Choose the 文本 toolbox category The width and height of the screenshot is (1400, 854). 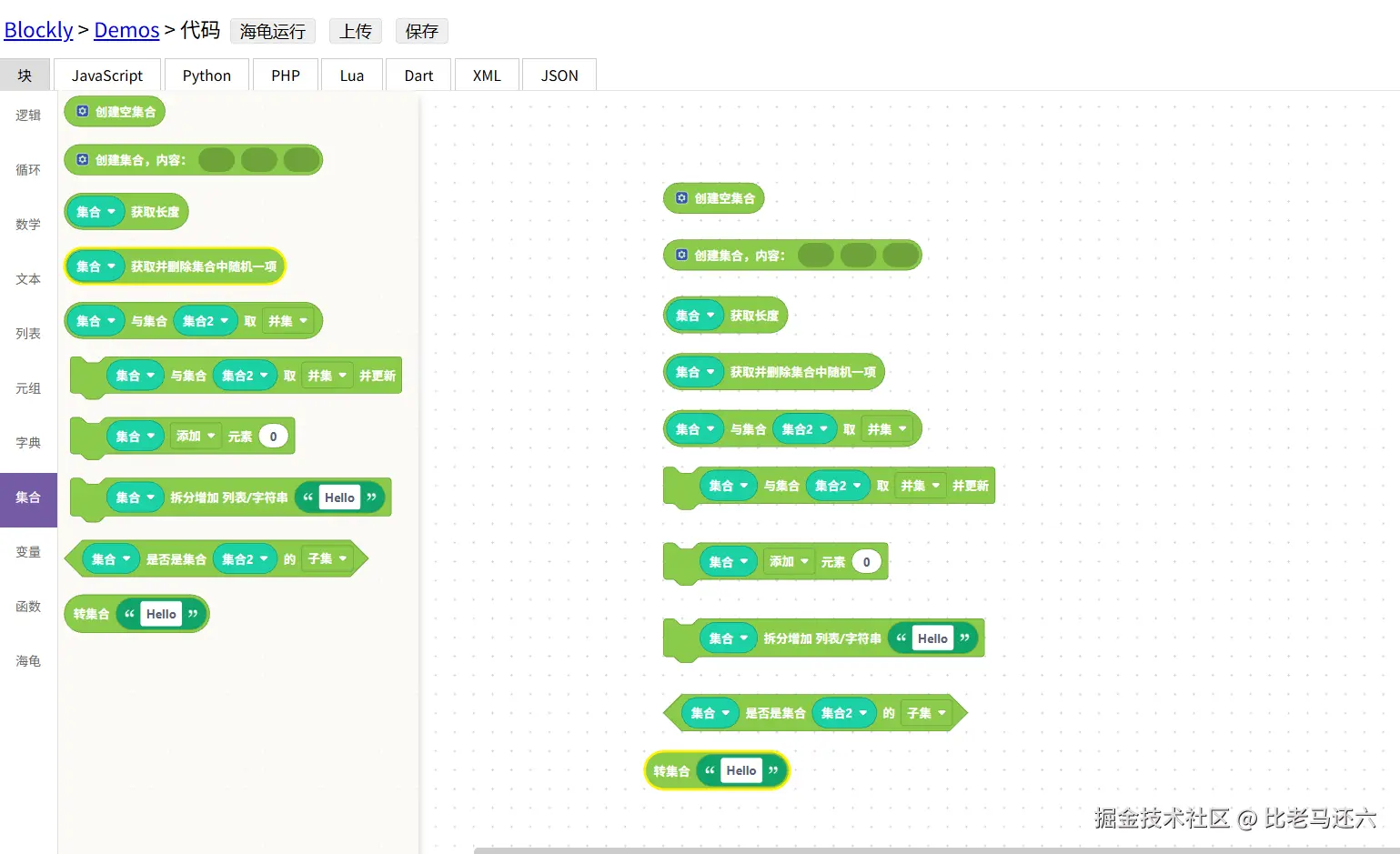(x=28, y=279)
